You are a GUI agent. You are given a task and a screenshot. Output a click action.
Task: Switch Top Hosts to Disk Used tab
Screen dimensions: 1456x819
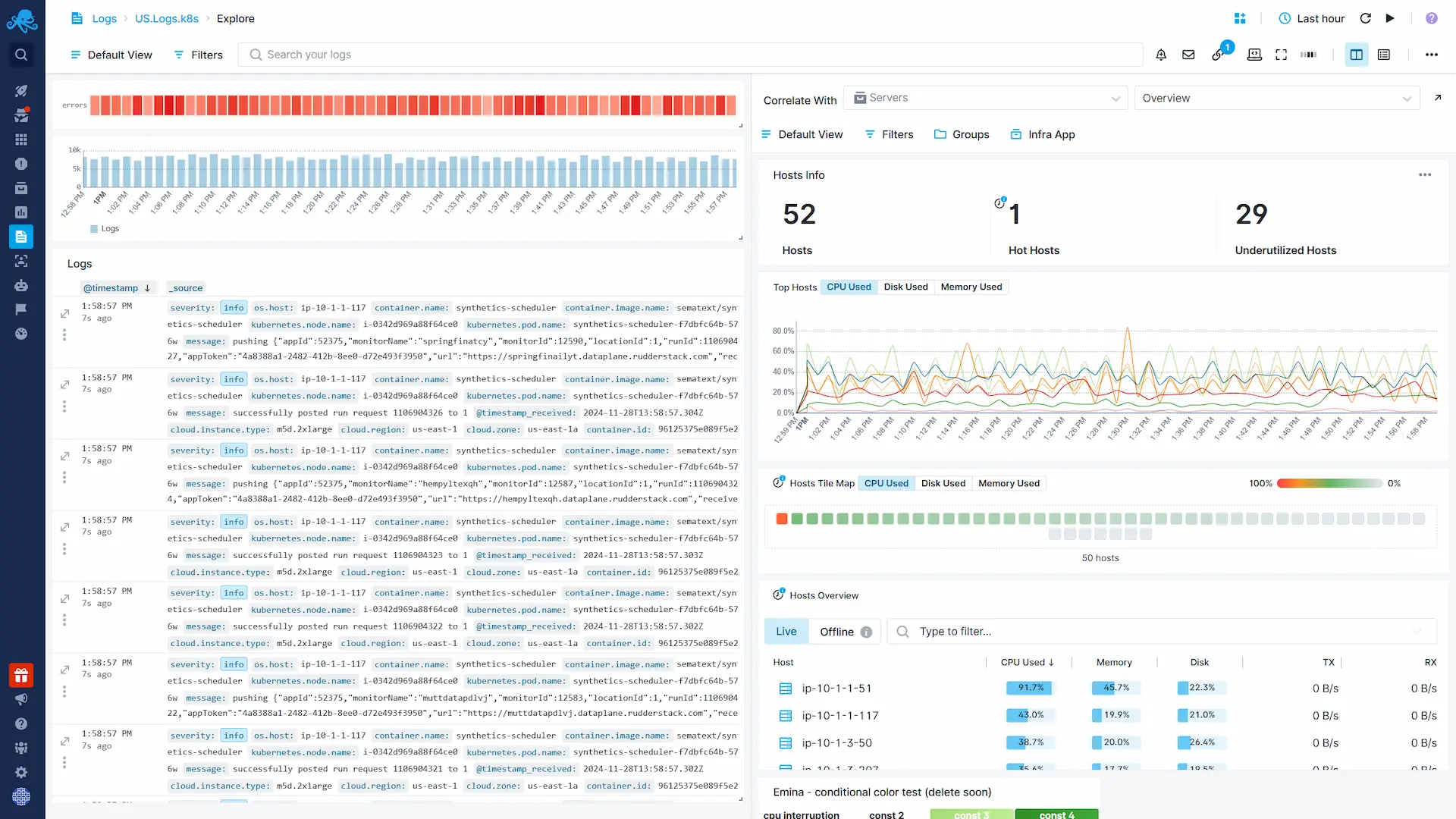tap(905, 287)
